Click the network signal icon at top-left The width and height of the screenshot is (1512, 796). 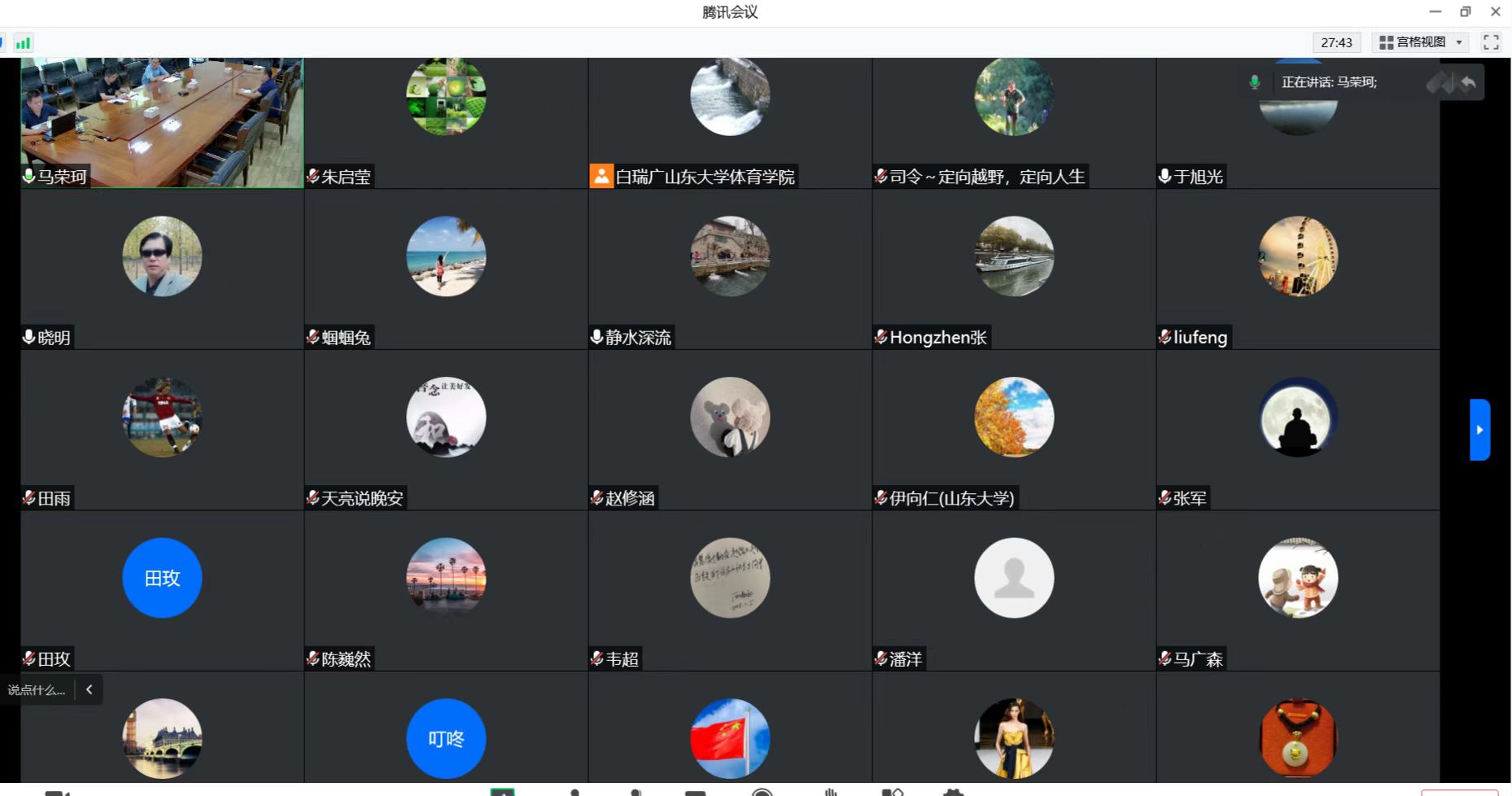click(x=23, y=42)
